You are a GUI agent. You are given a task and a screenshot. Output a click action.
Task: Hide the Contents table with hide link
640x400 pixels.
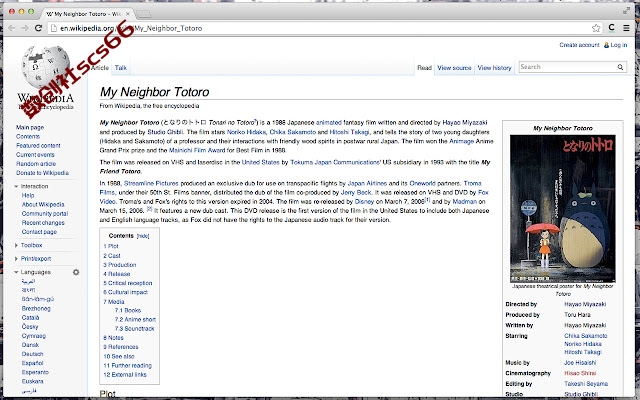(x=143, y=236)
